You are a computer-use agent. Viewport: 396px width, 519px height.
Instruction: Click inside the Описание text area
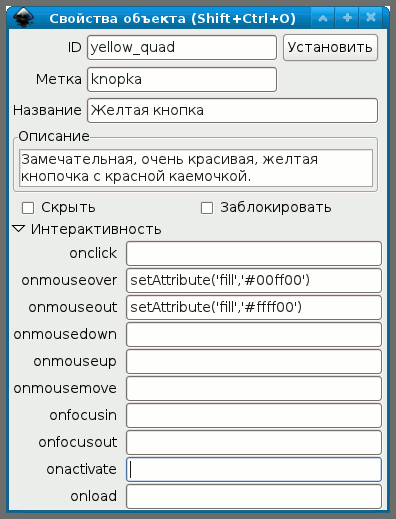click(196, 168)
